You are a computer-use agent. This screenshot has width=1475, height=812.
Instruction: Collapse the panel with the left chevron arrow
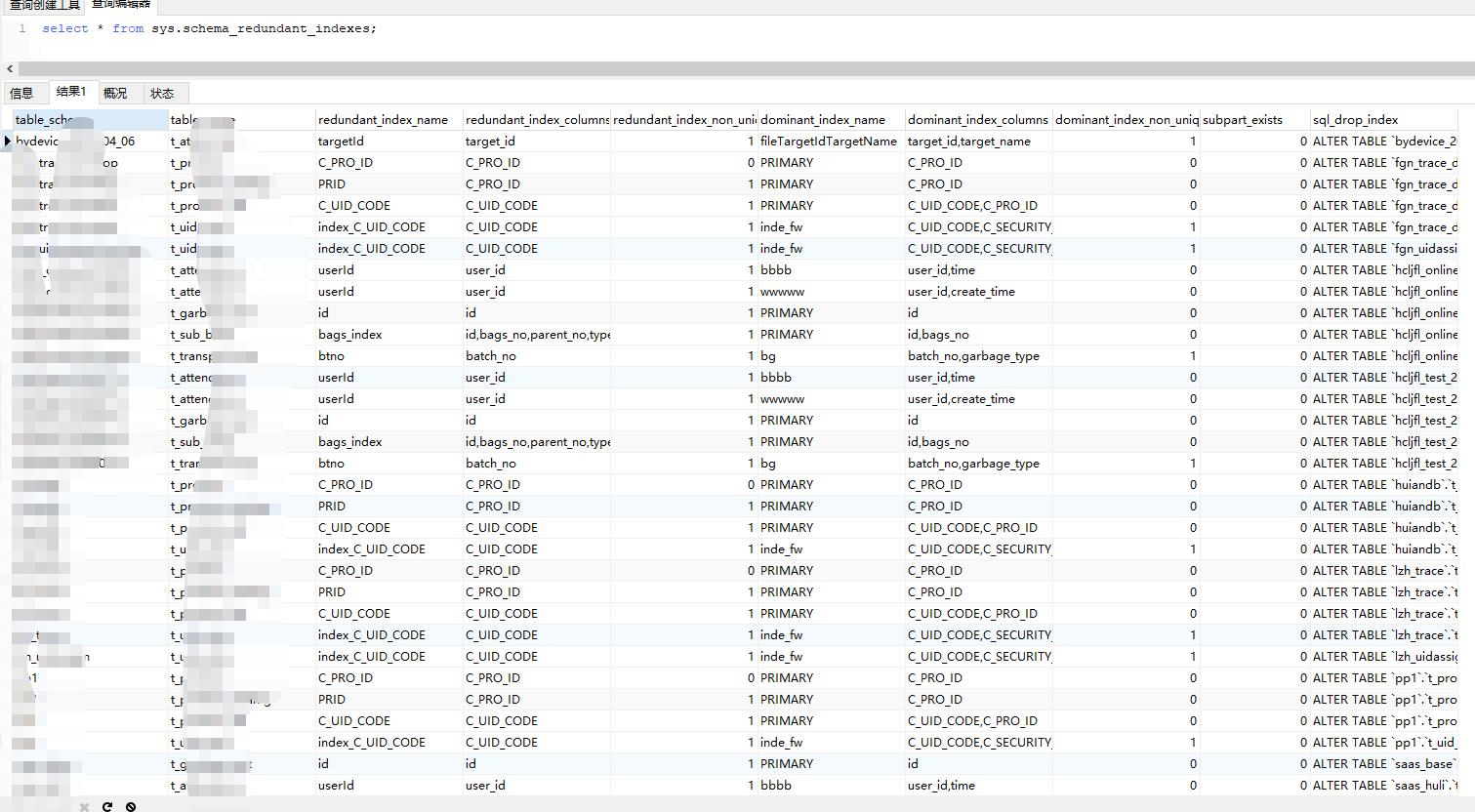9,68
